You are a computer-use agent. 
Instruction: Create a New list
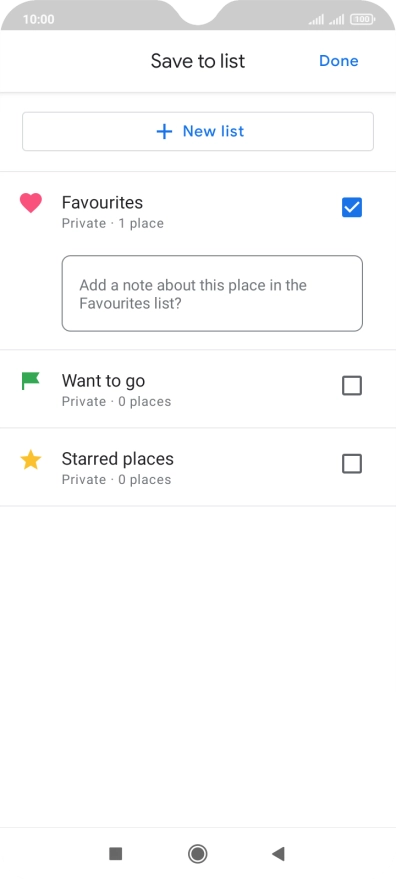198,132
